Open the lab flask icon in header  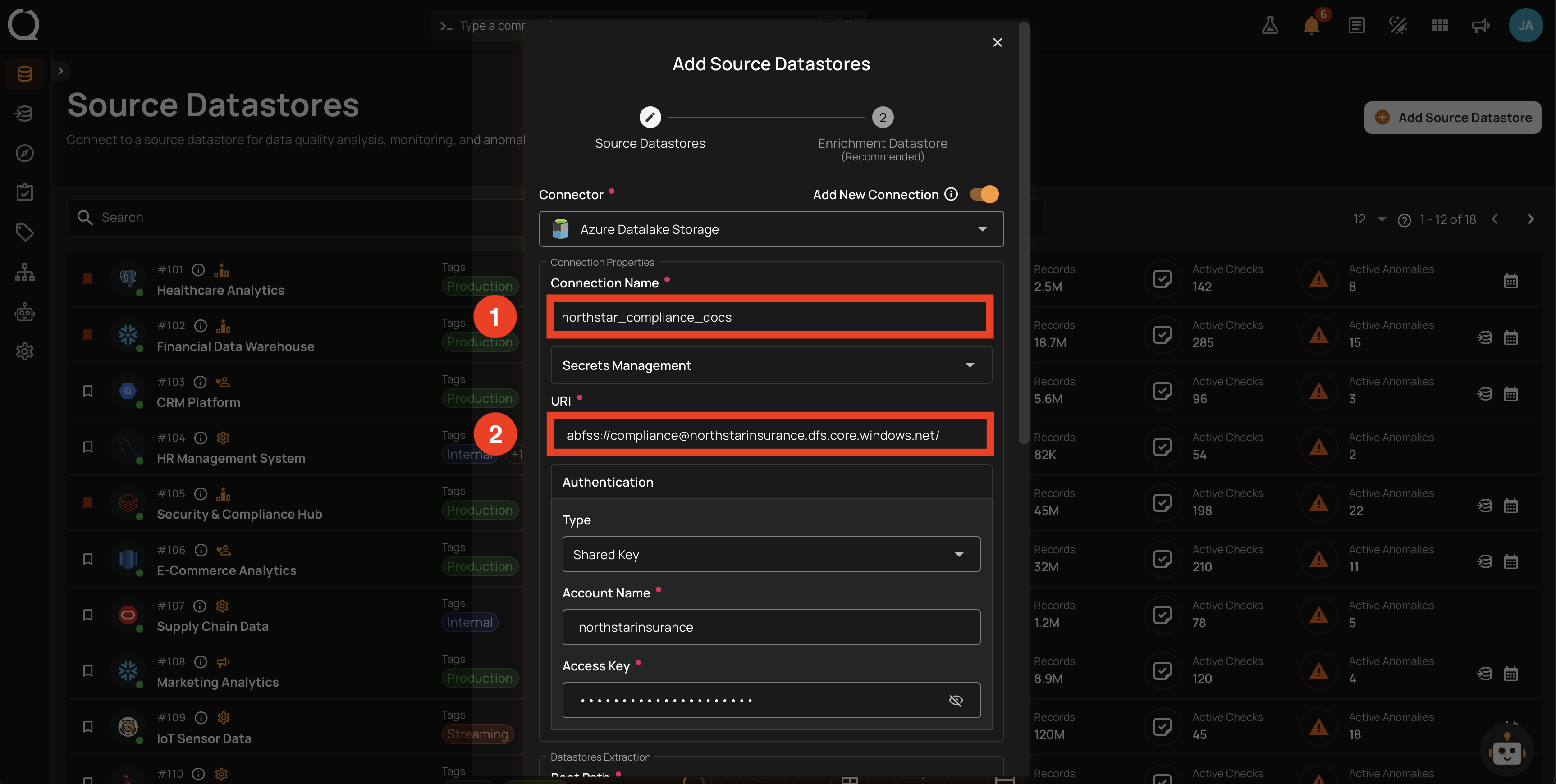[1270, 25]
